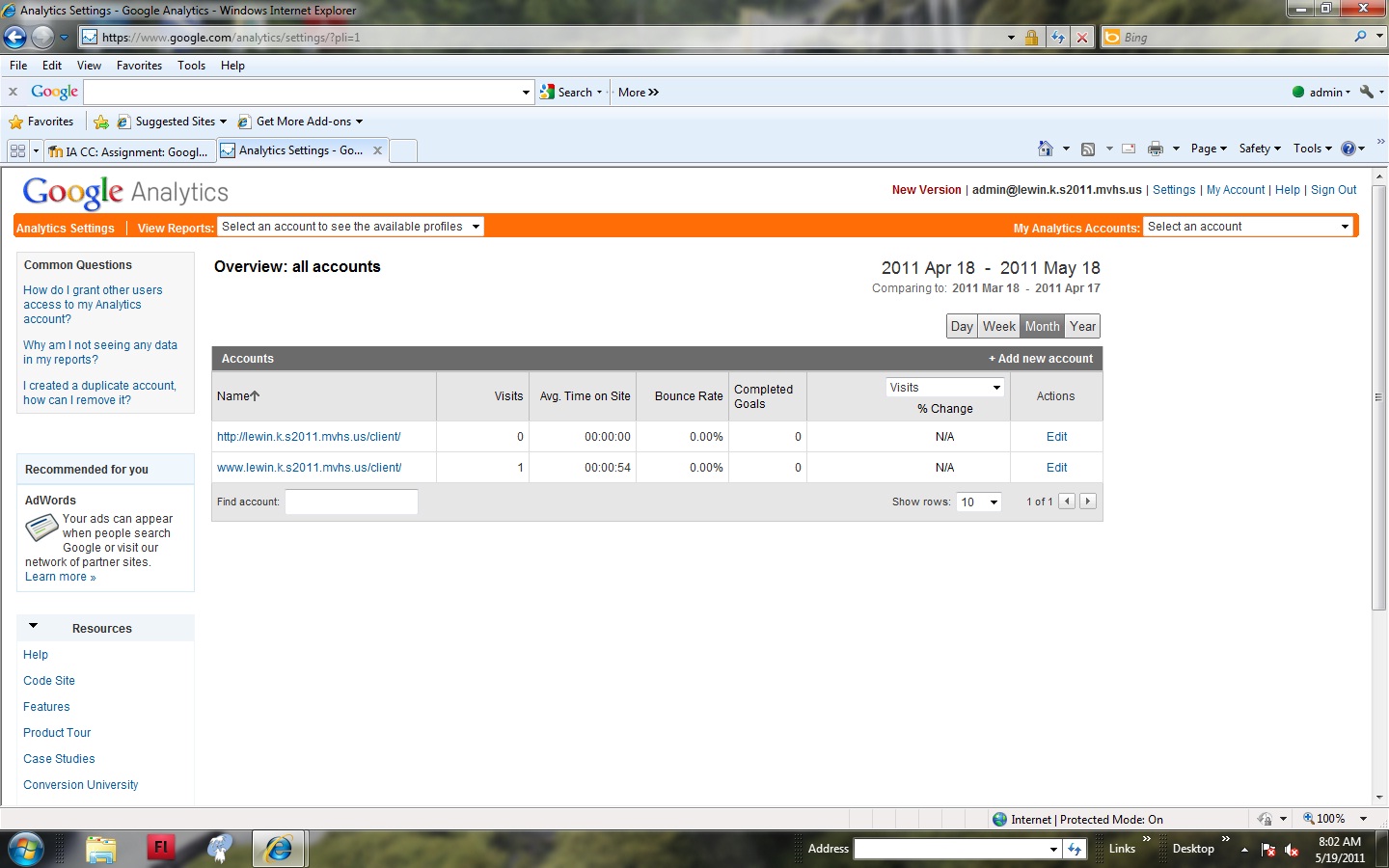Click the Google toolbar wrench icon
The width and height of the screenshot is (1389, 868).
click(1366, 92)
